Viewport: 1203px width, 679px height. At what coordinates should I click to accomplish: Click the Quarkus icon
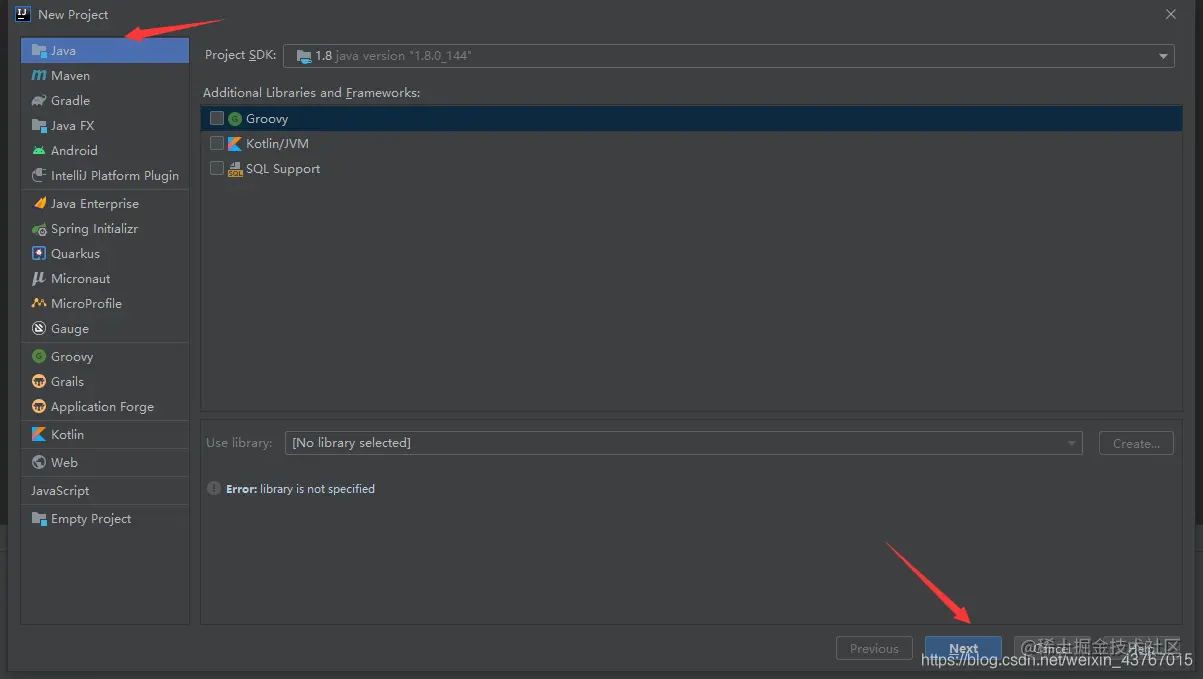coord(39,253)
